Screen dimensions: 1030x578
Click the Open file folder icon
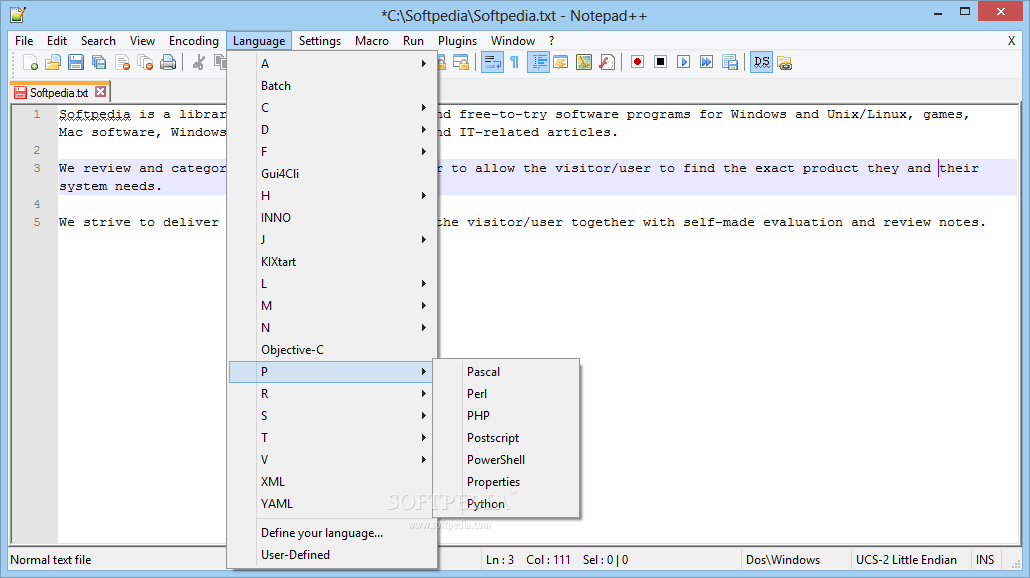tap(53, 62)
